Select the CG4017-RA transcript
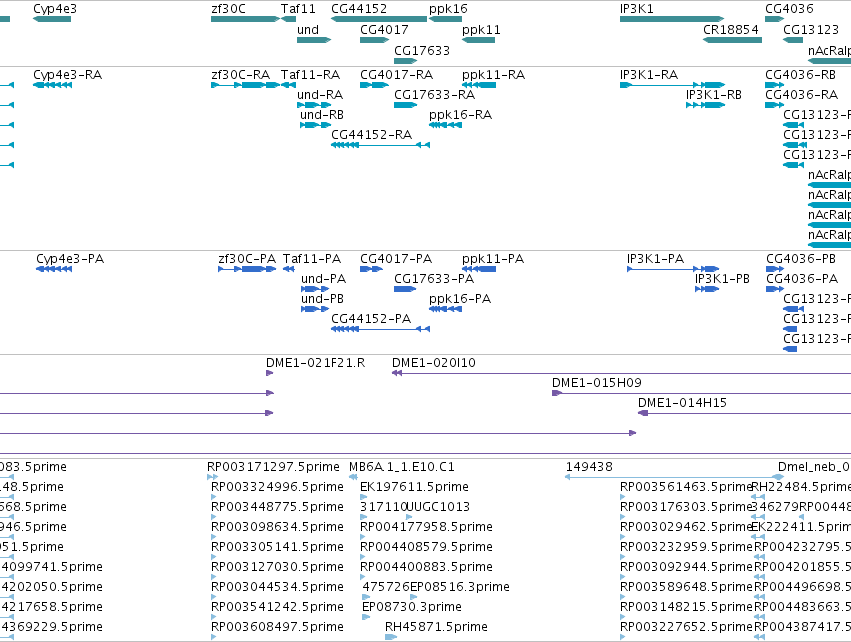851x642 pixels. click(374, 85)
